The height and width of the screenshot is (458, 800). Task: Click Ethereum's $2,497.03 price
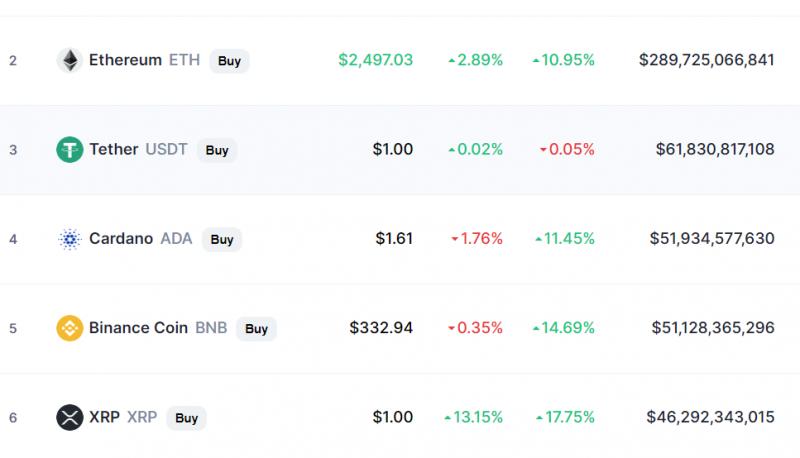tap(376, 60)
